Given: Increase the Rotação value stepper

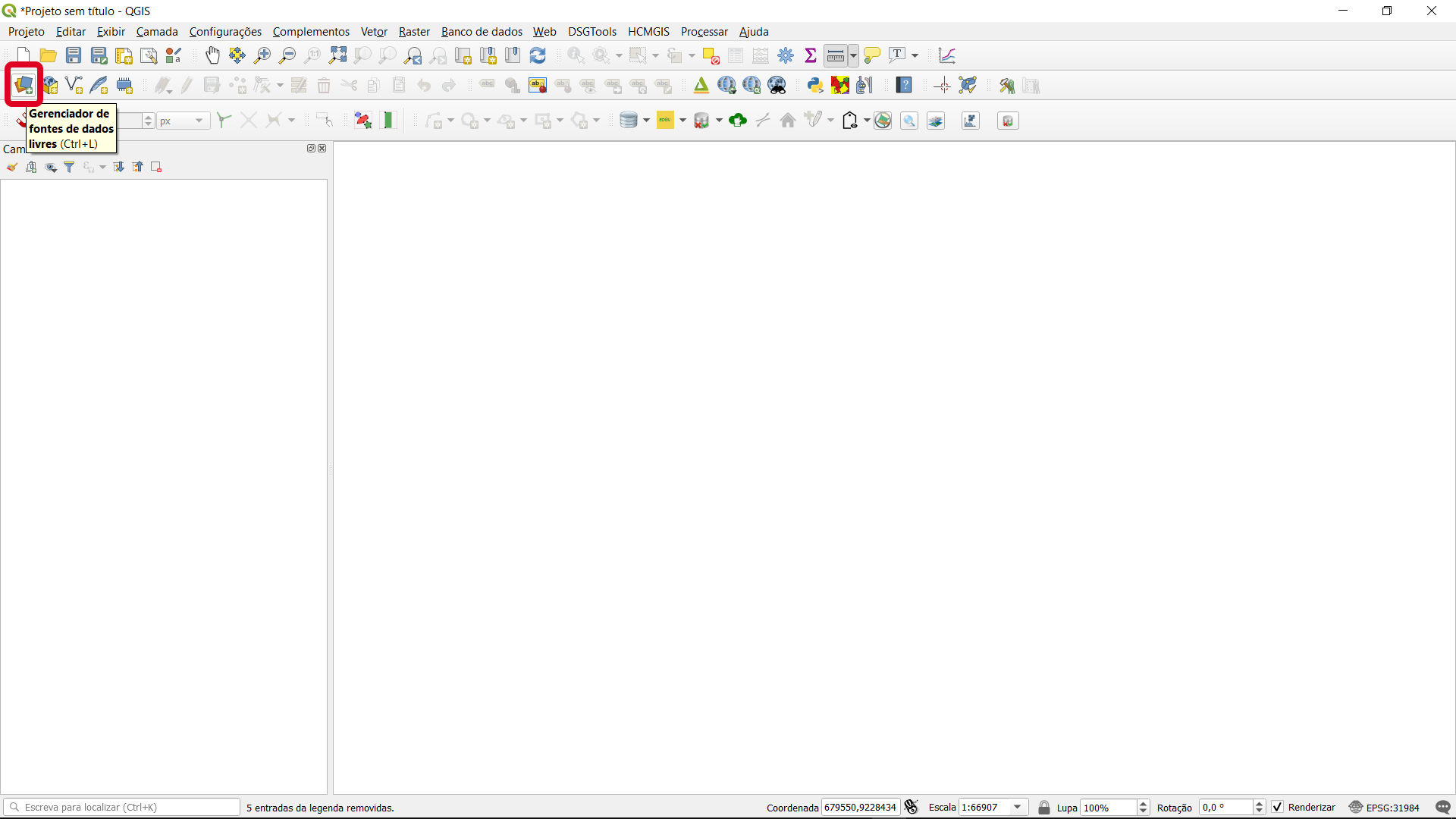Looking at the screenshot, I should coord(1260,803).
